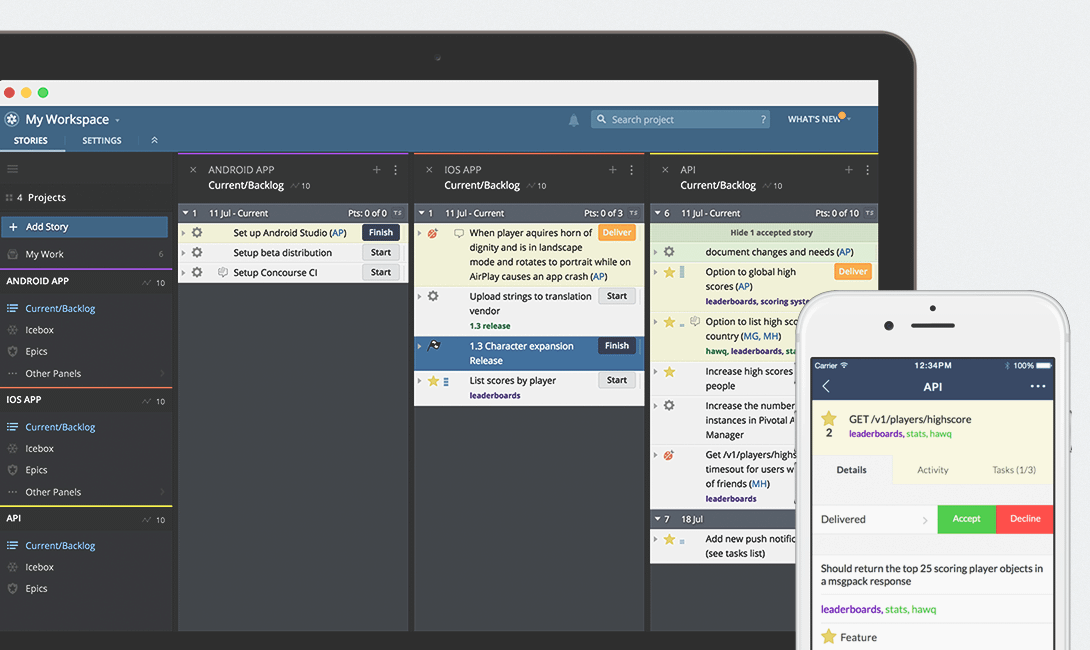Tap Decline on the phone
The image size is (1090, 650).
point(1025,519)
